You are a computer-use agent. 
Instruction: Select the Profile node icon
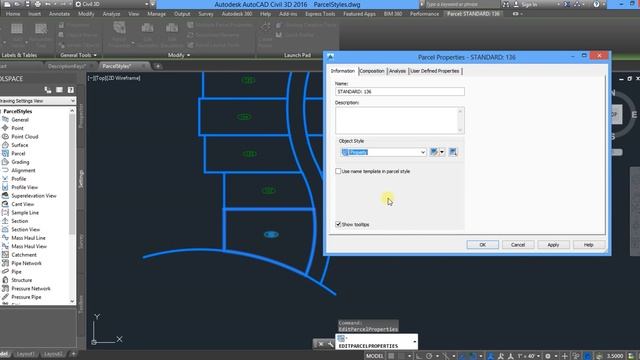pos(5,179)
